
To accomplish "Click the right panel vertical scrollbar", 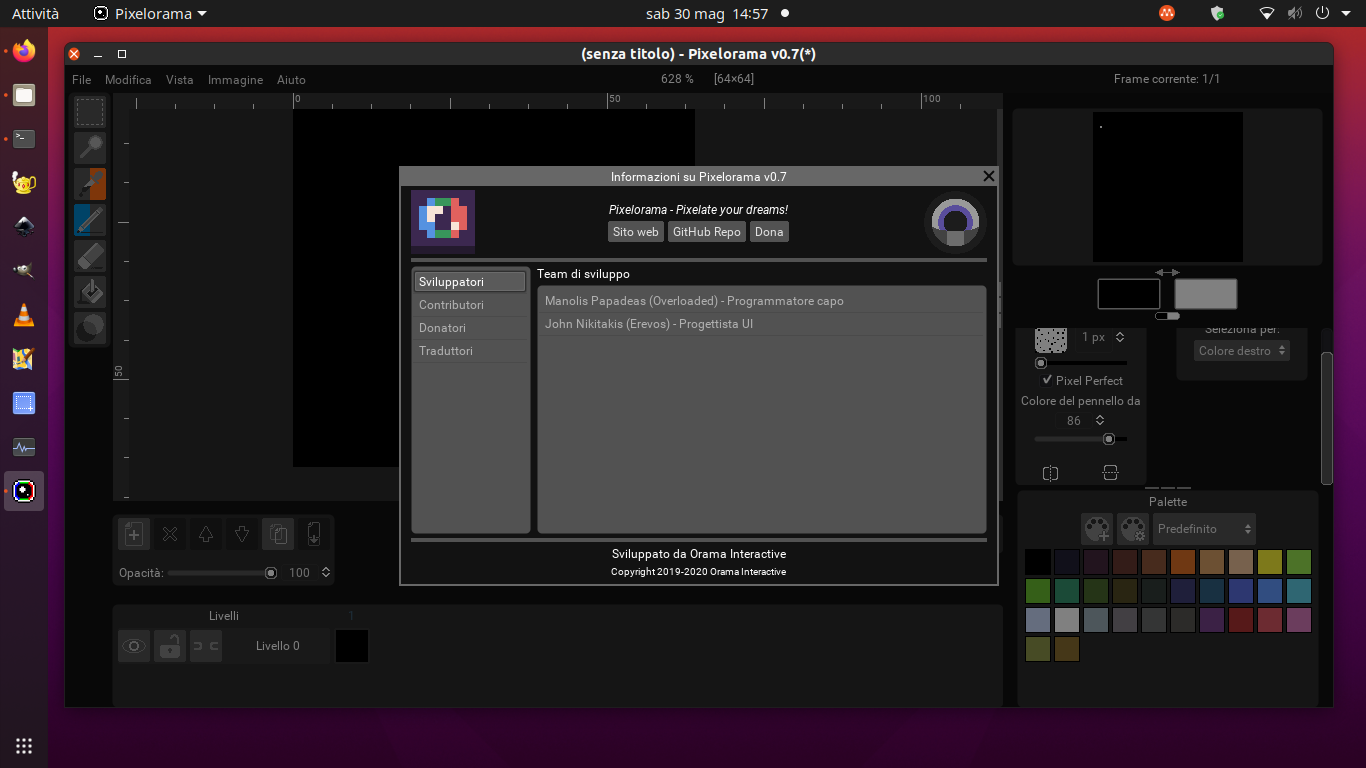I will [x=1327, y=418].
